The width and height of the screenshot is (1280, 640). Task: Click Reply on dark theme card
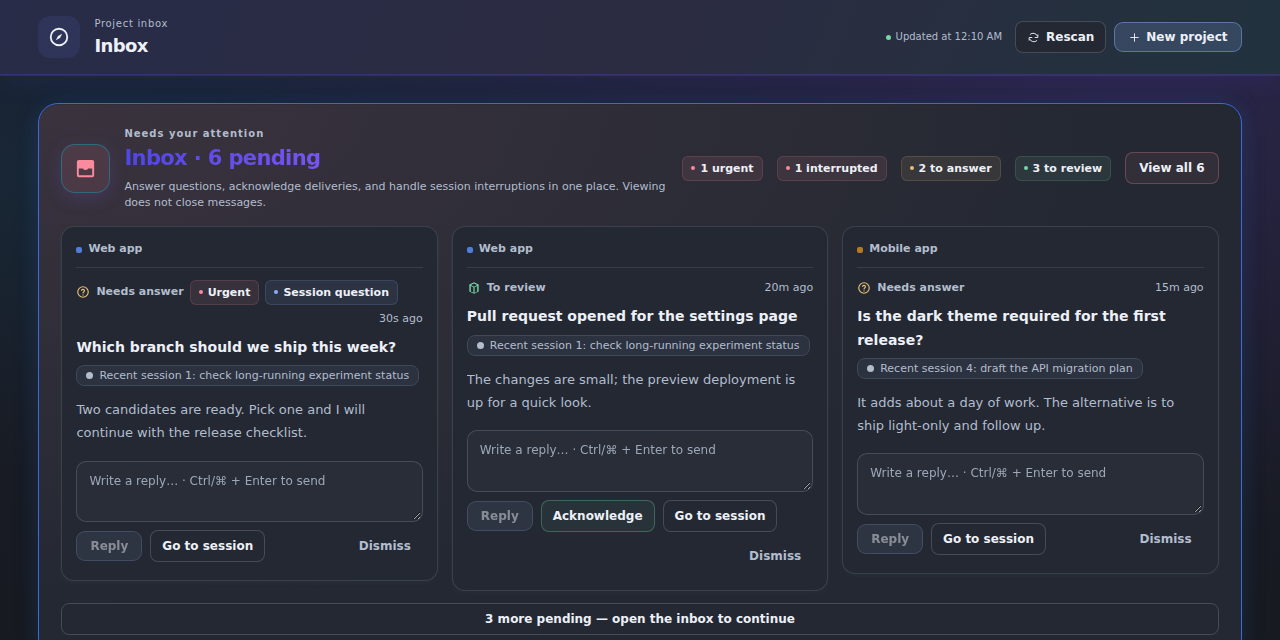(x=890, y=539)
